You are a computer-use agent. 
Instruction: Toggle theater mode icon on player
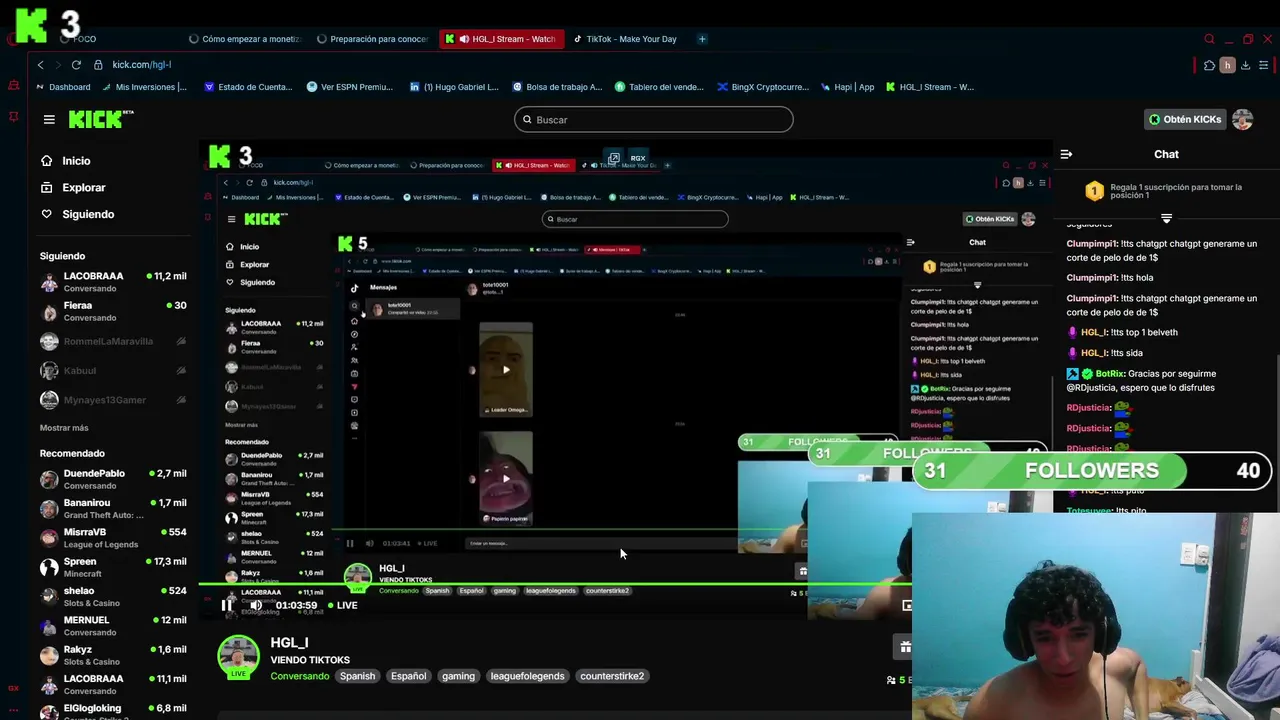pyautogui.click(x=906, y=605)
